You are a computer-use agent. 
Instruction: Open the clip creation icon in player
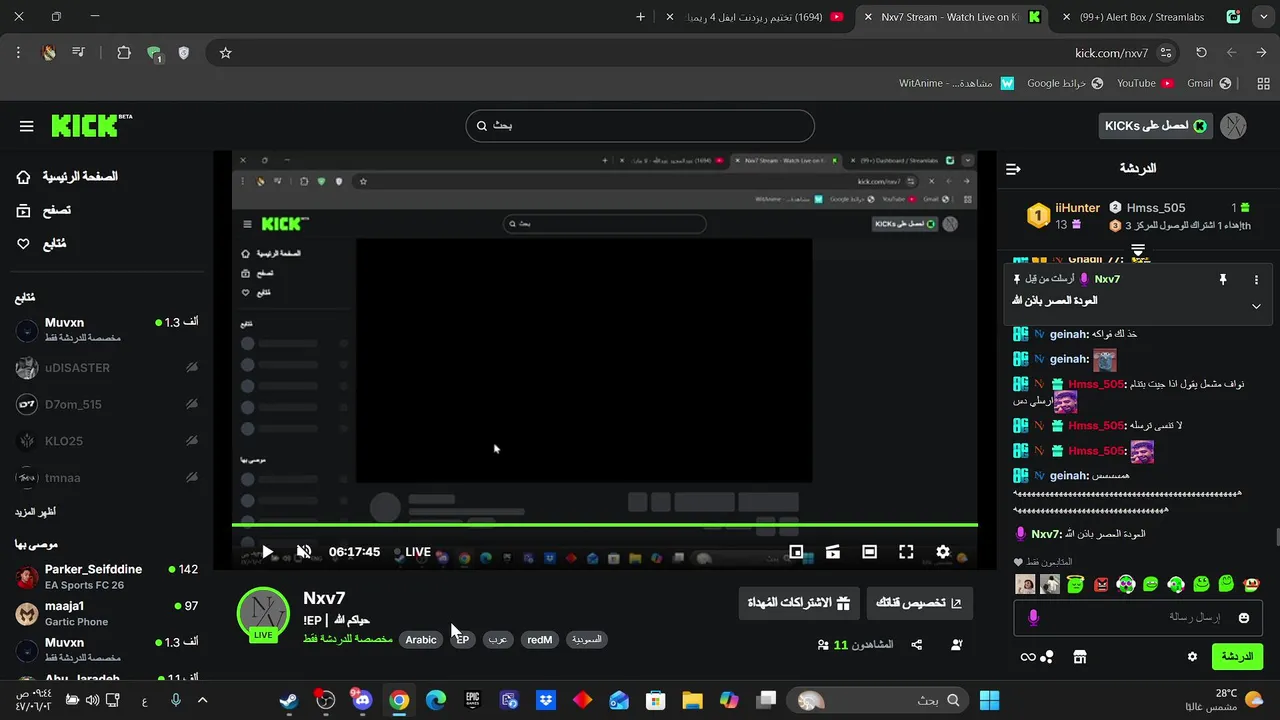pyautogui.click(x=833, y=552)
